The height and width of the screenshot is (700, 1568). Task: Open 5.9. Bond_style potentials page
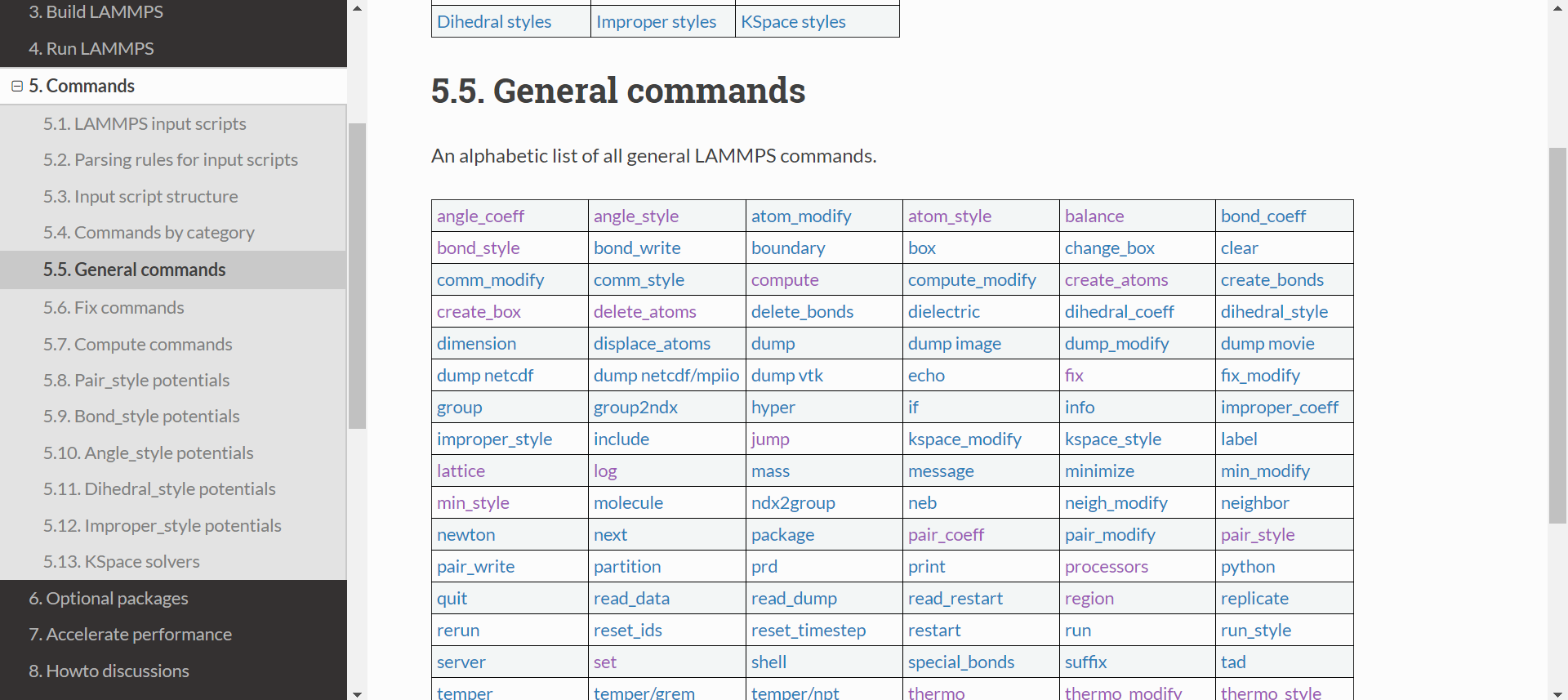click(x=141, y=416)
